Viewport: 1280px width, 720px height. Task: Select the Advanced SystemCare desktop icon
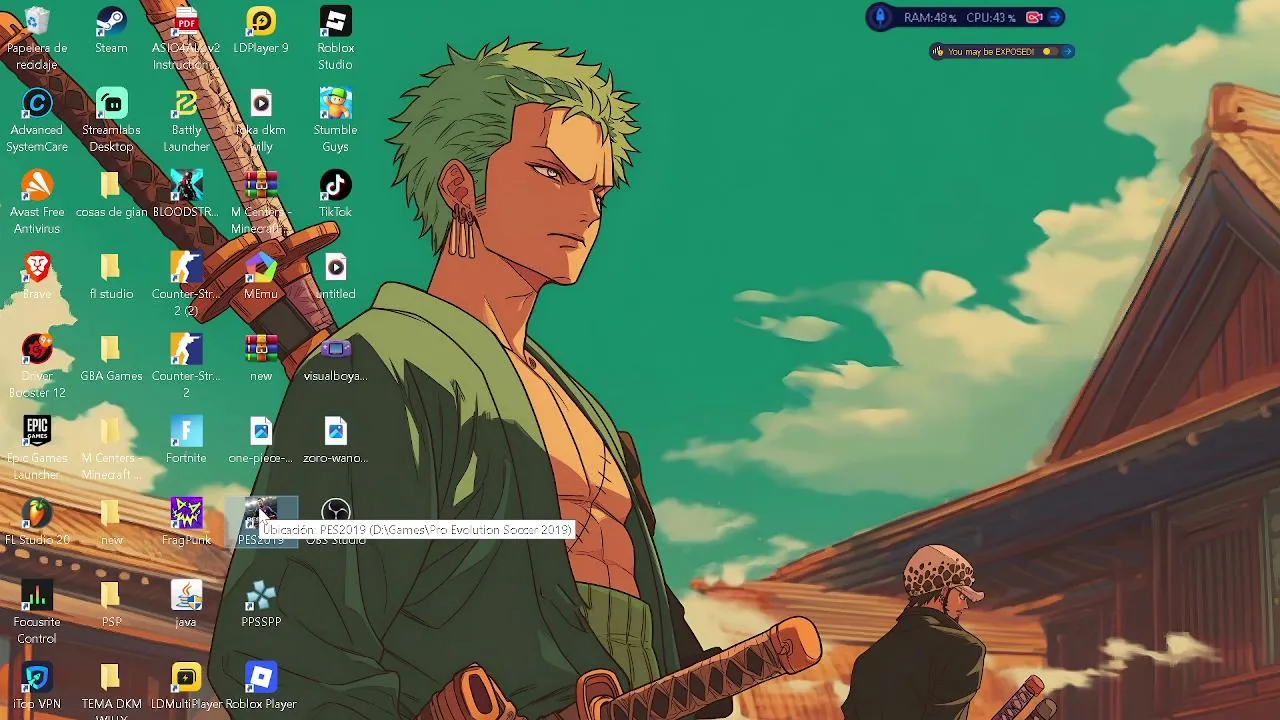pyautogui.click(x=37, y=120)
